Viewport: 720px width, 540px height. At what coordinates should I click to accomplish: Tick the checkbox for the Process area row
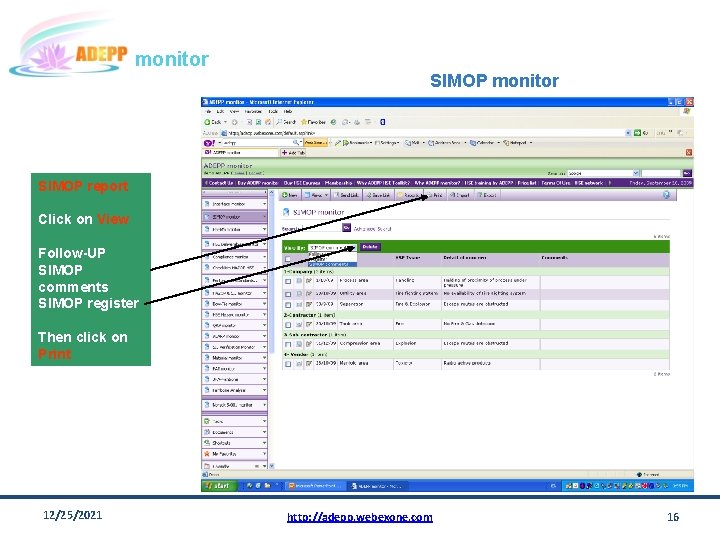click(288, 281)
